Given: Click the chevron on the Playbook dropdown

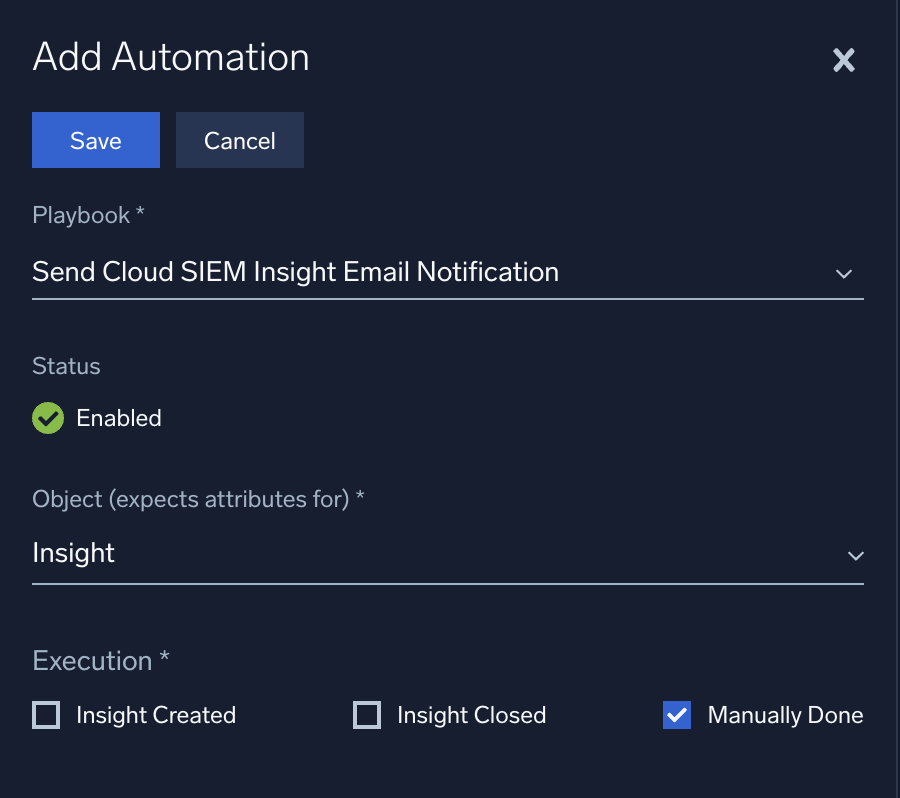Looking at the screenshot, I should [x=844, y=273].
